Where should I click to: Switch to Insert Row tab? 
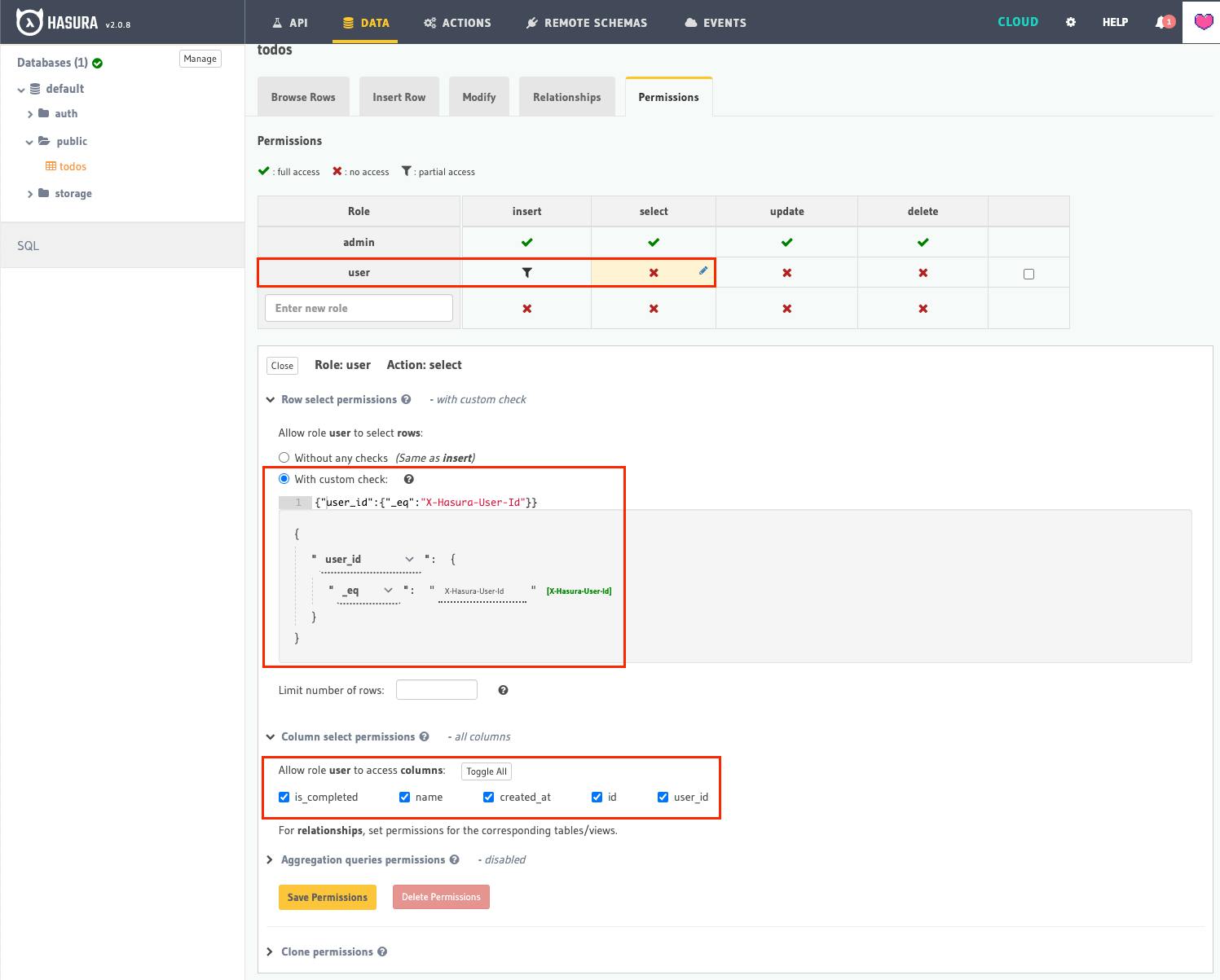point(399,97)
